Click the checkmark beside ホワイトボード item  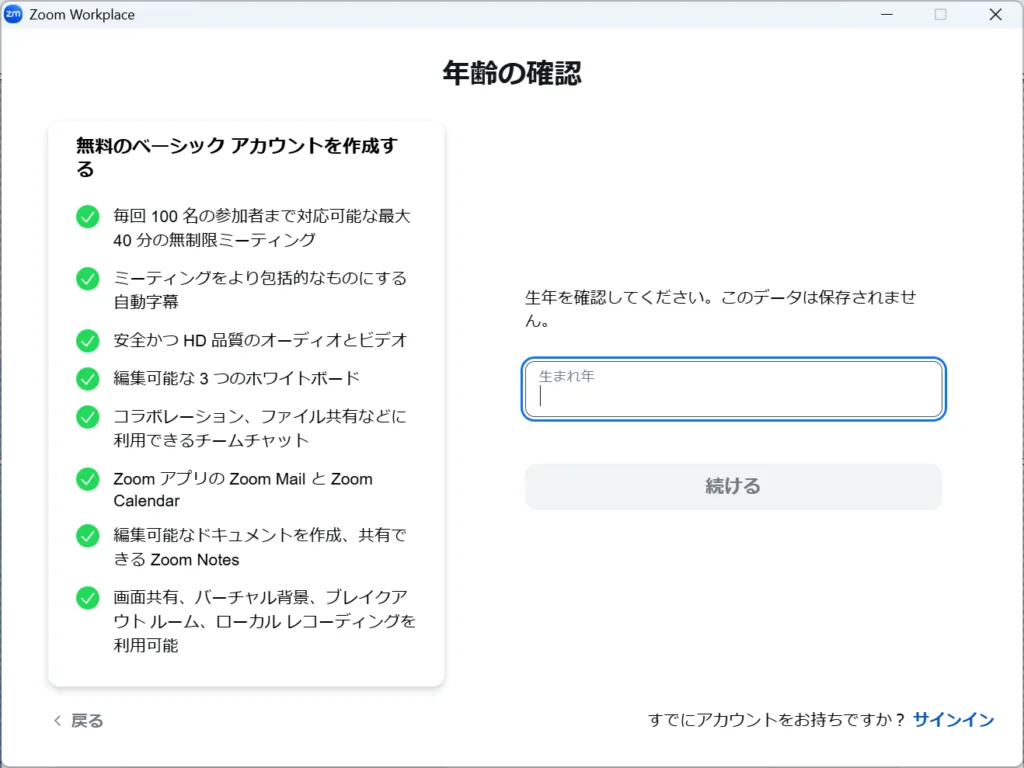pyautogui.click(x=88, y=378)
